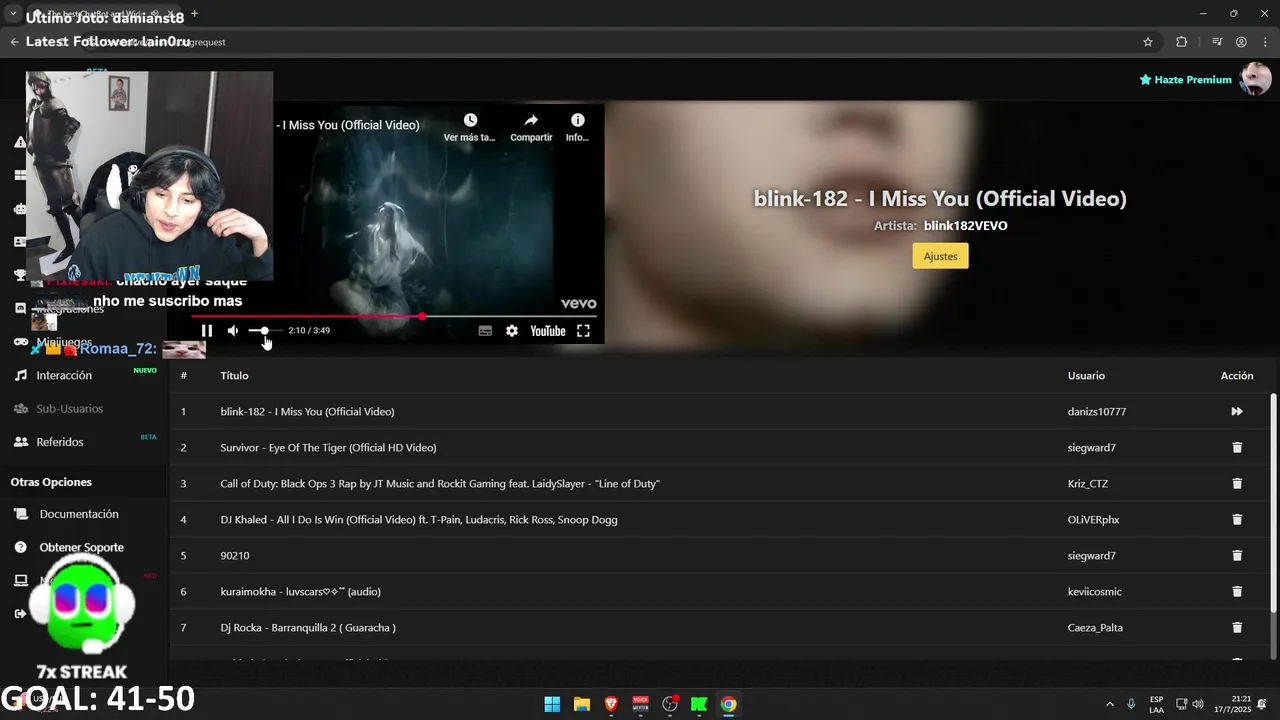1280x720 pixels.
Task: Click user Caeza_Palta in the table
Action: click(x=1095, y=627)
